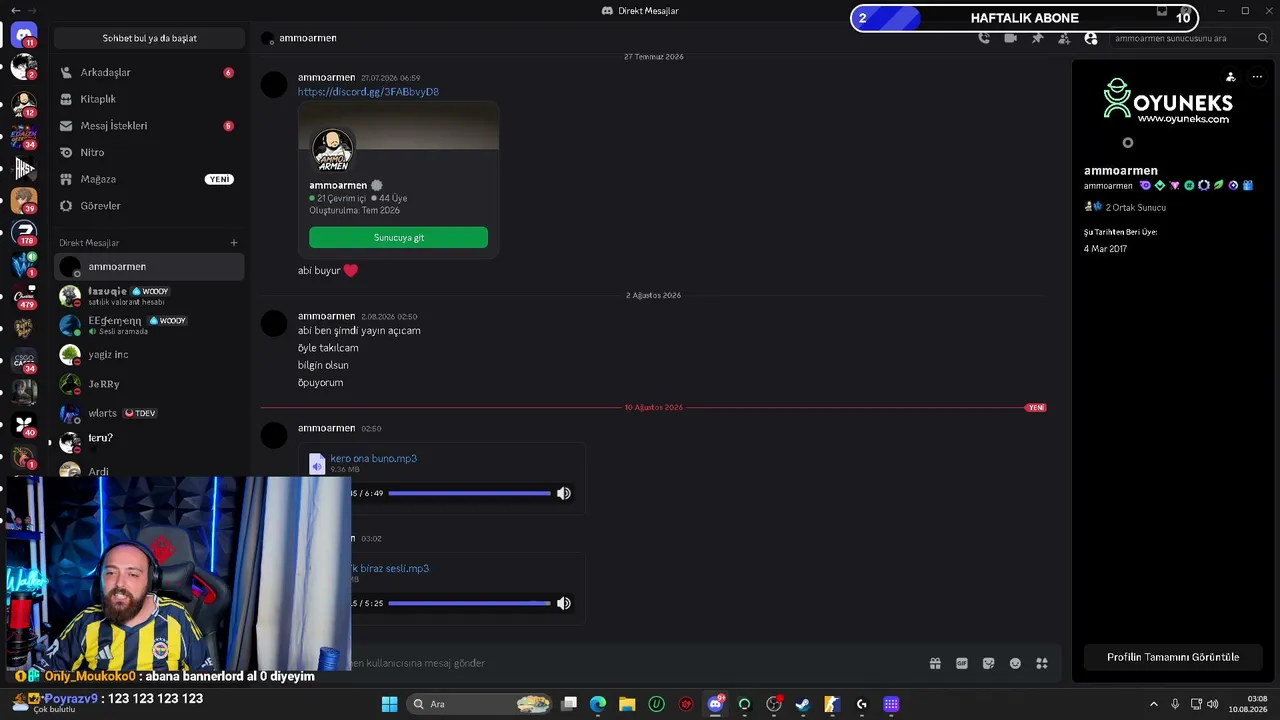Image resolution: width=1280 pixels, height=720 pixels.
Task: Open pinned messages with the pin icon
Action: 1037,38
